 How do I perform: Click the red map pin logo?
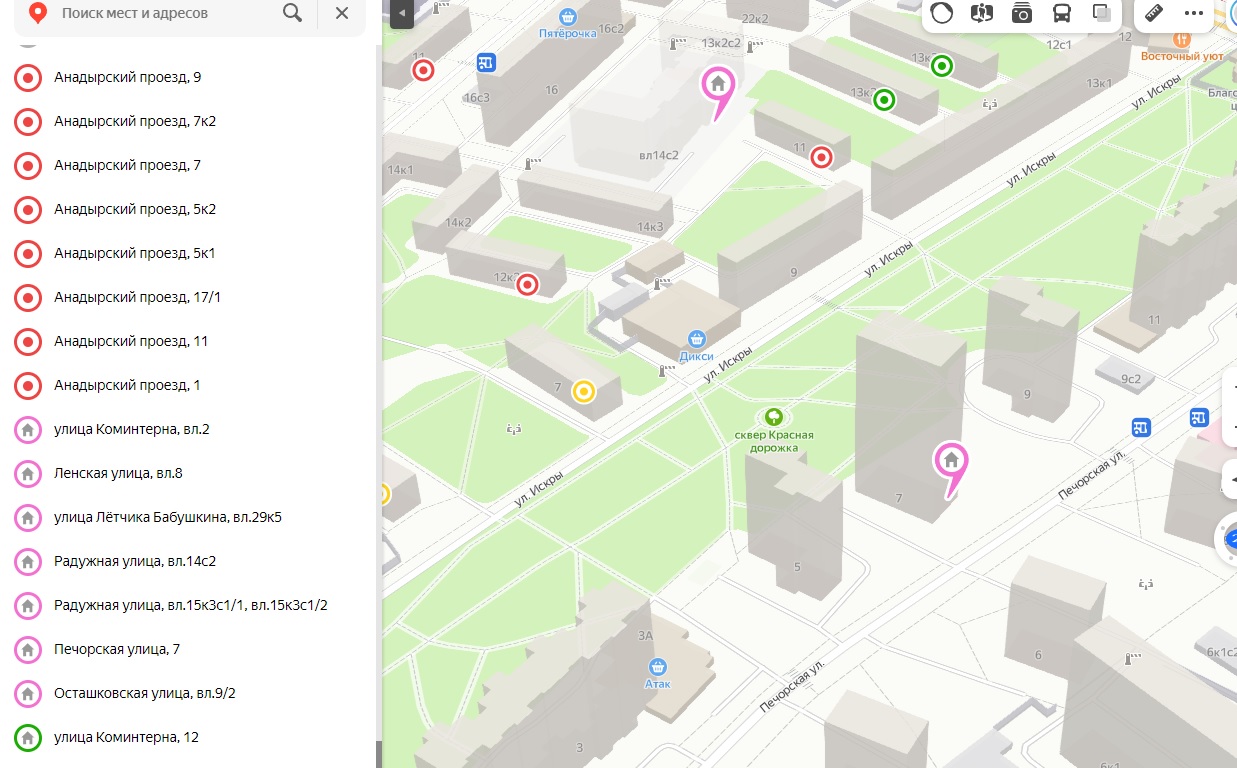pyautogui.click(x=38, y=13)
